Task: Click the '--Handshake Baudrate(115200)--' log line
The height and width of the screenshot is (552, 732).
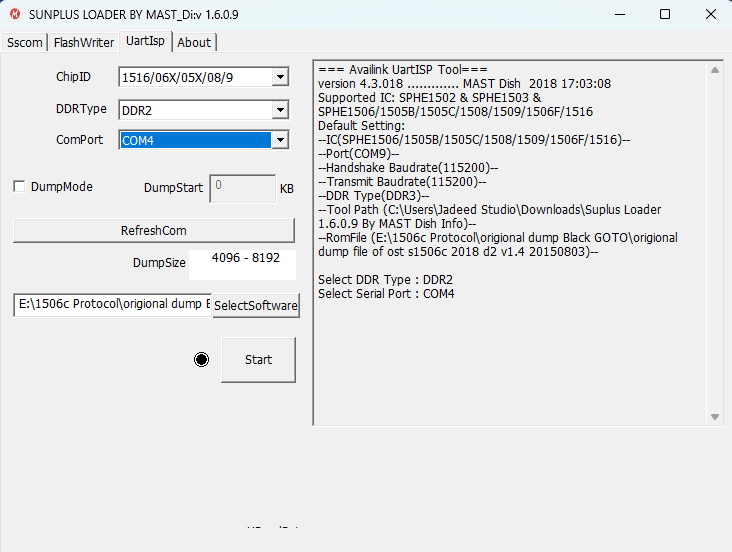Action: (408, 168)
